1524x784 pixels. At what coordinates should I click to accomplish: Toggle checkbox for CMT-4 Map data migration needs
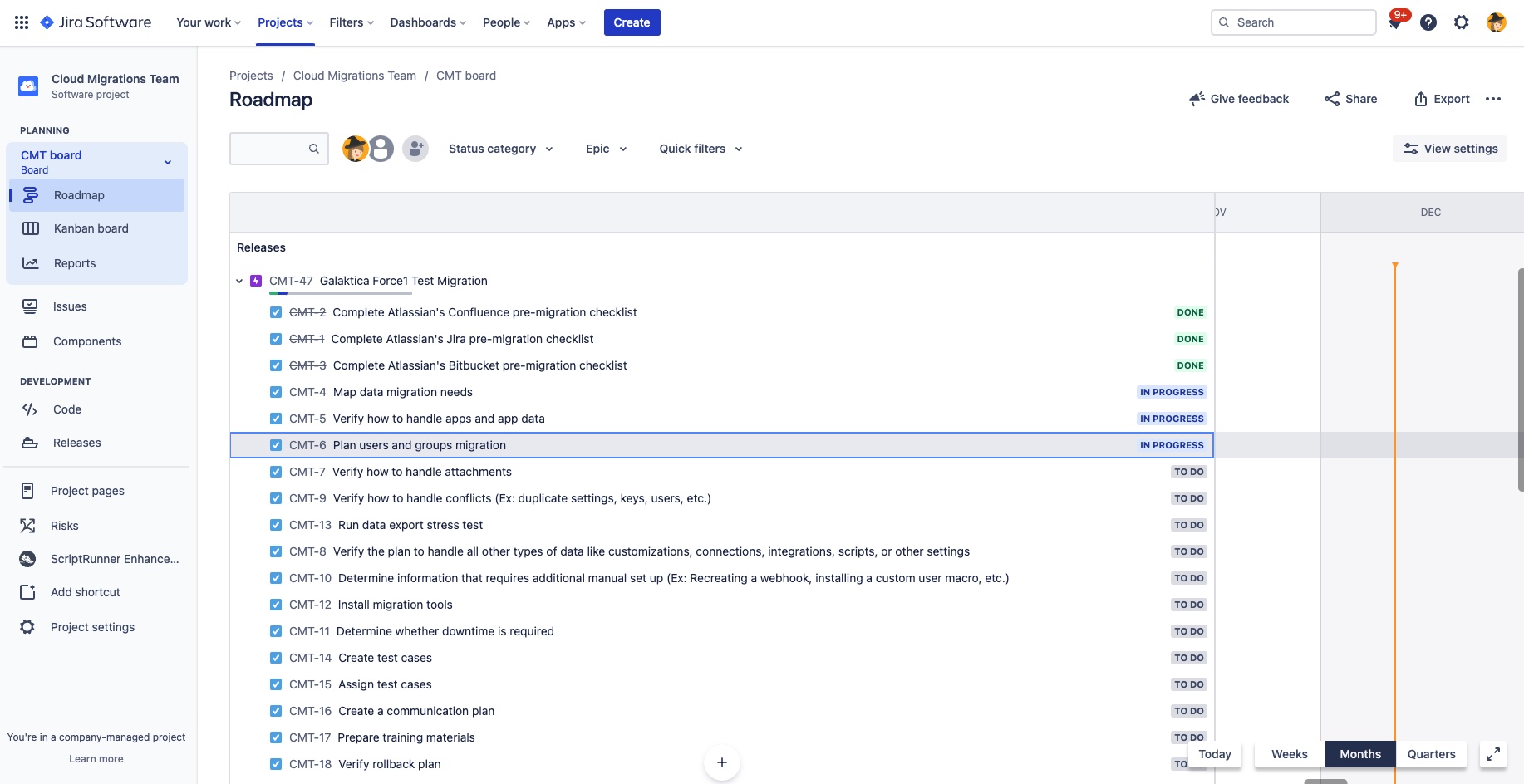coord(276,392)
